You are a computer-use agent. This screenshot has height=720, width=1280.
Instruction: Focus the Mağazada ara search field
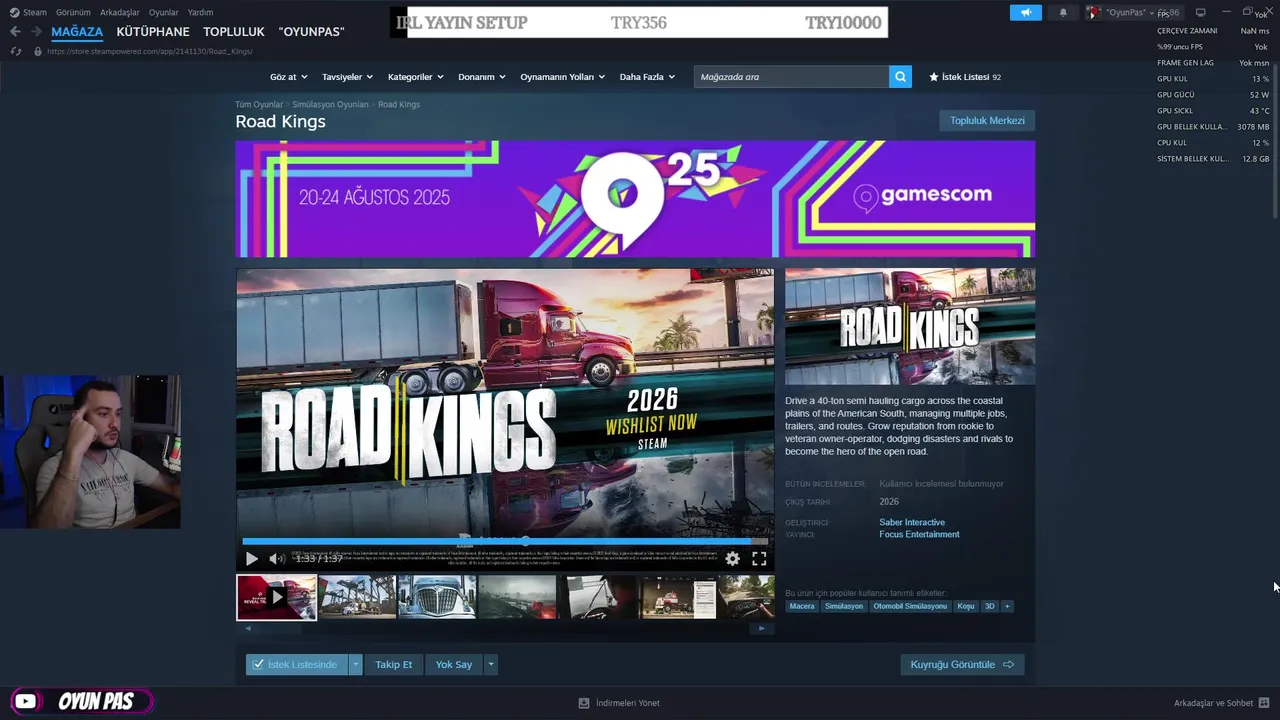click(x=791, y=77)
